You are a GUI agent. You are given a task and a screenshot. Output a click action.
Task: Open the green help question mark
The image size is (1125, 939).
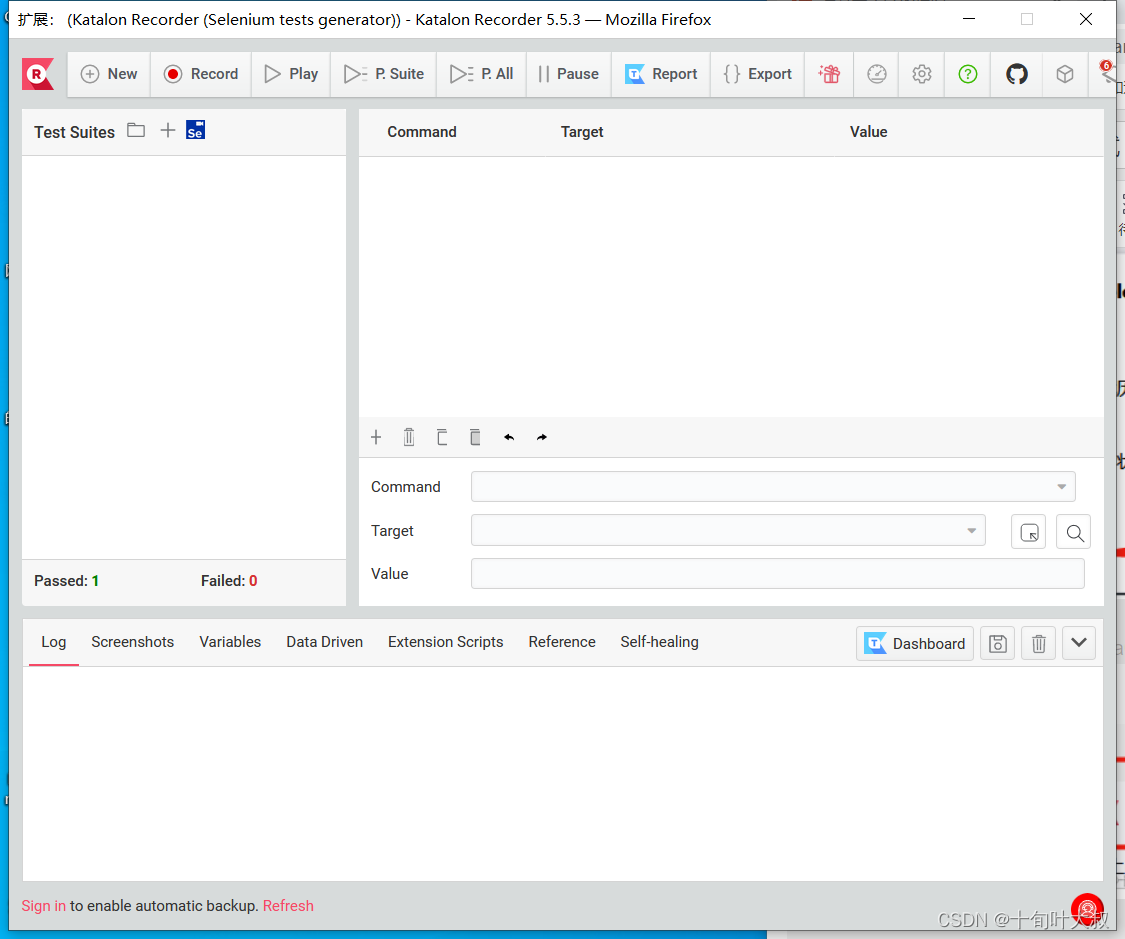coord(968,74)
